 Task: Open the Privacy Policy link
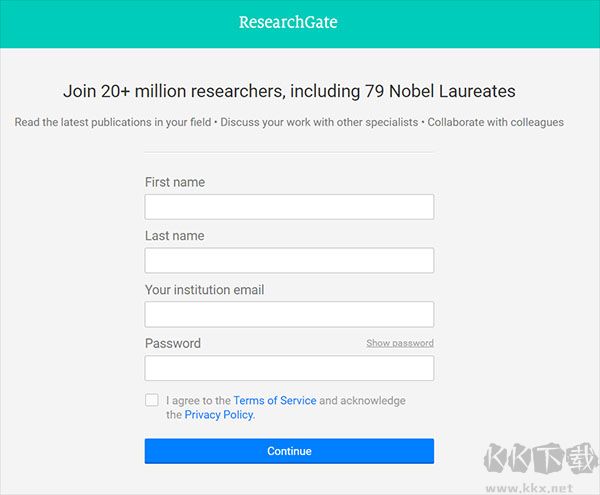pyautogui.click(x=219, y=414)
